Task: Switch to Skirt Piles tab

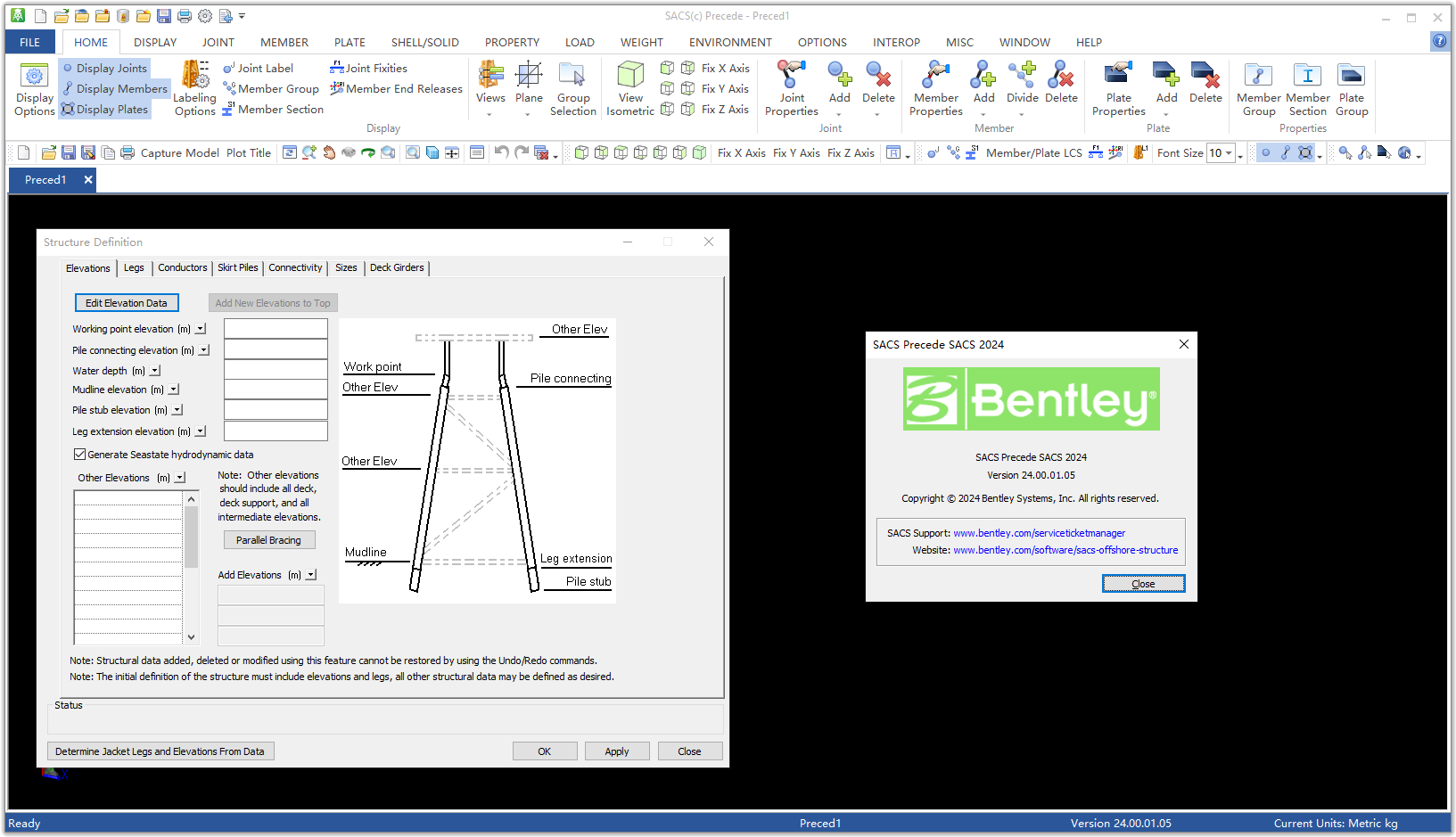Action: coord(238,267)
